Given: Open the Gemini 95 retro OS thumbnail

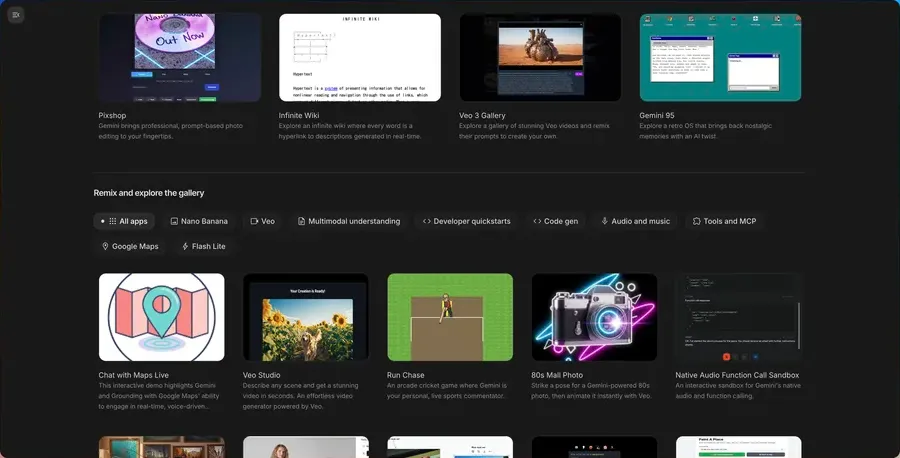Looking at the screenshot, I should coord(720,57).
